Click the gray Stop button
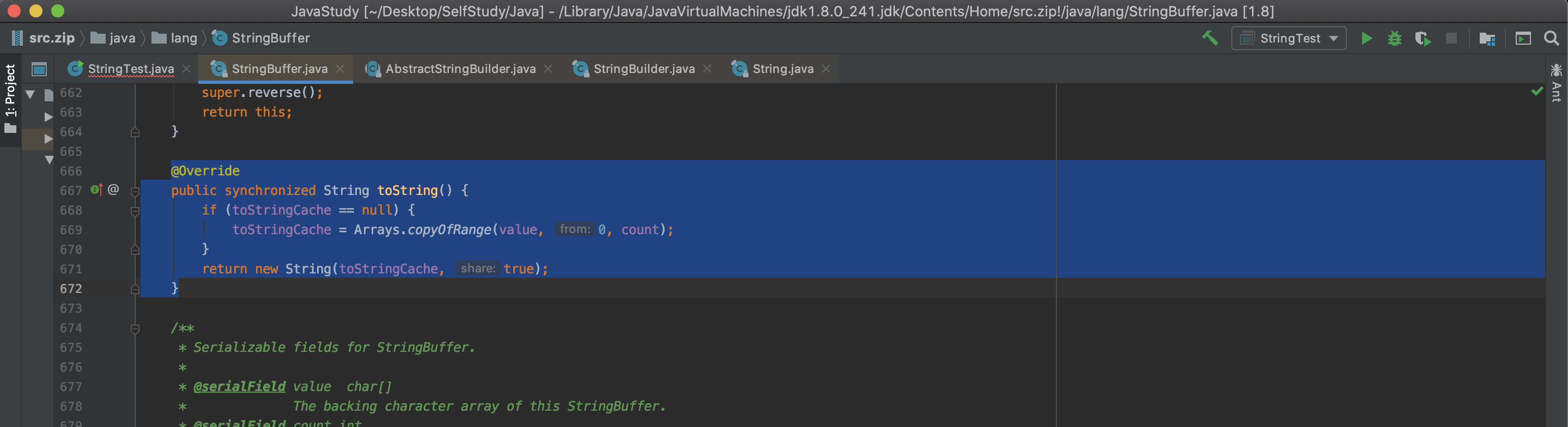 point(1451,38)
